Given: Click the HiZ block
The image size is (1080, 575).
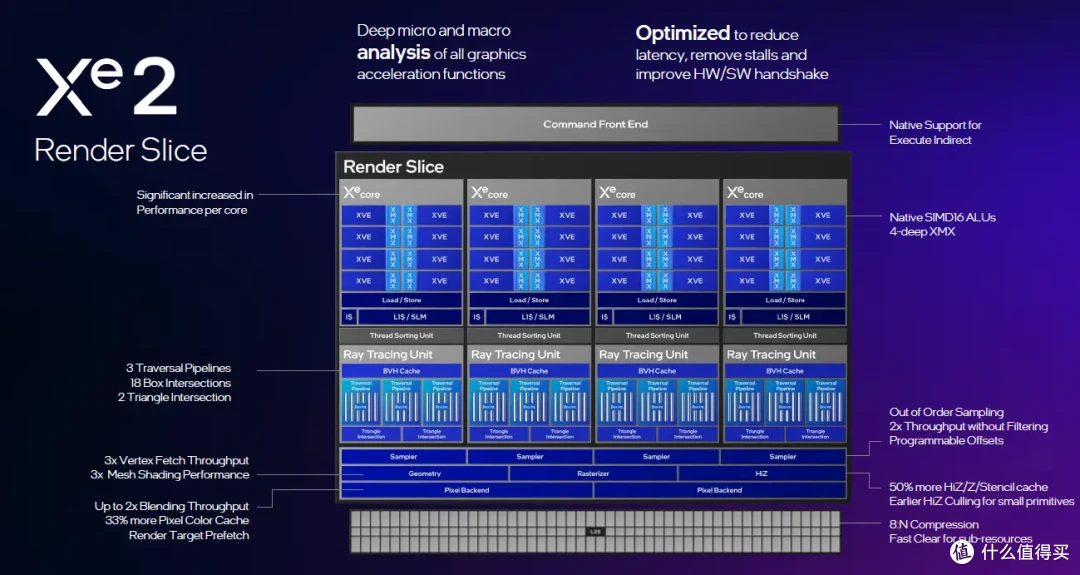Looking at the screenshot, I should (762, 474).
